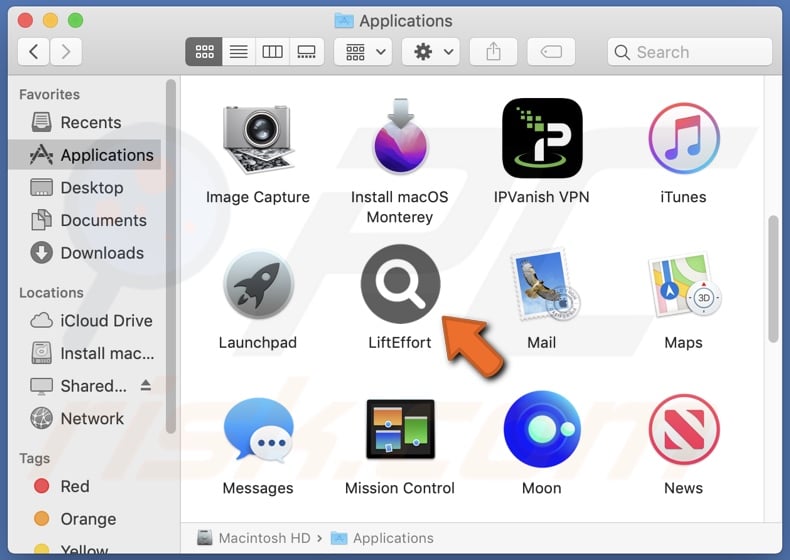This screenshot has width=790, height=560.
Task: Click into the Search field
Action: click(690, 52)
